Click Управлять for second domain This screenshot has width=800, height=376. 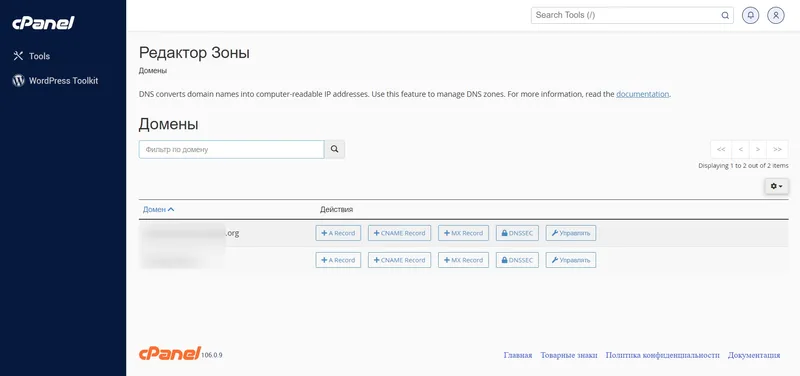pyautogui.click(x=571, y=260)
